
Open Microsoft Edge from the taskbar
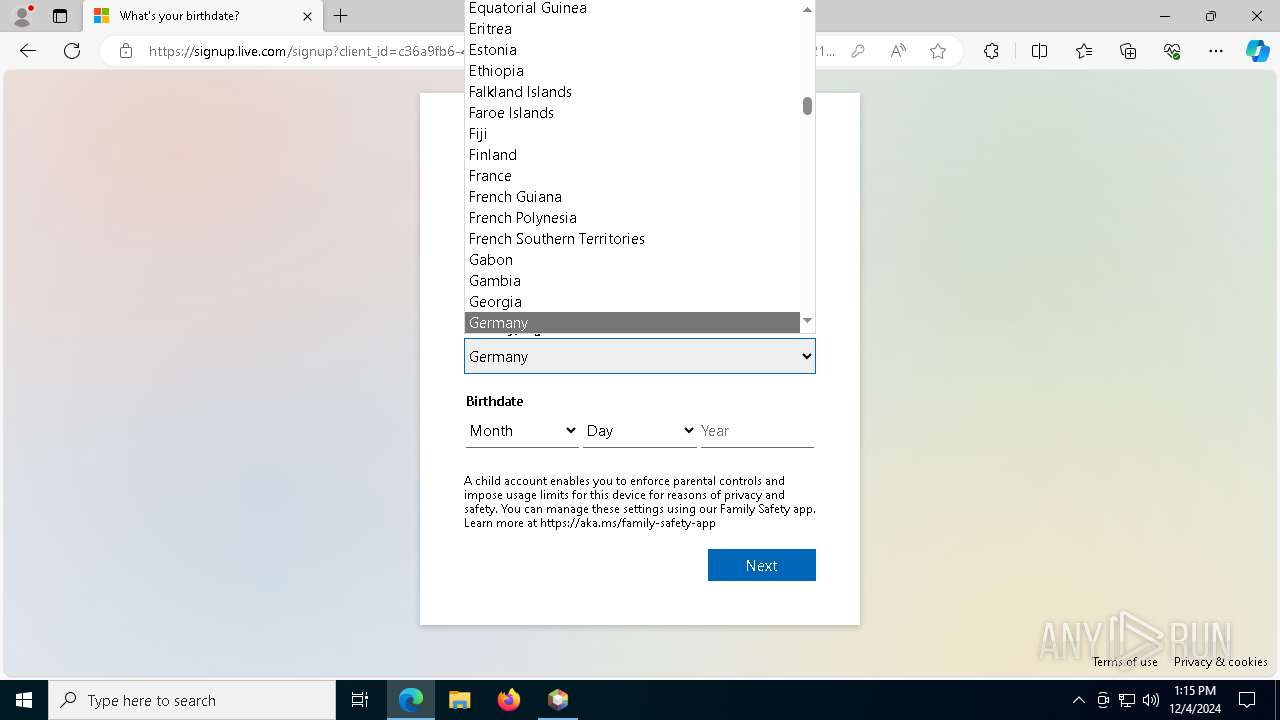(x=411, y=700)
